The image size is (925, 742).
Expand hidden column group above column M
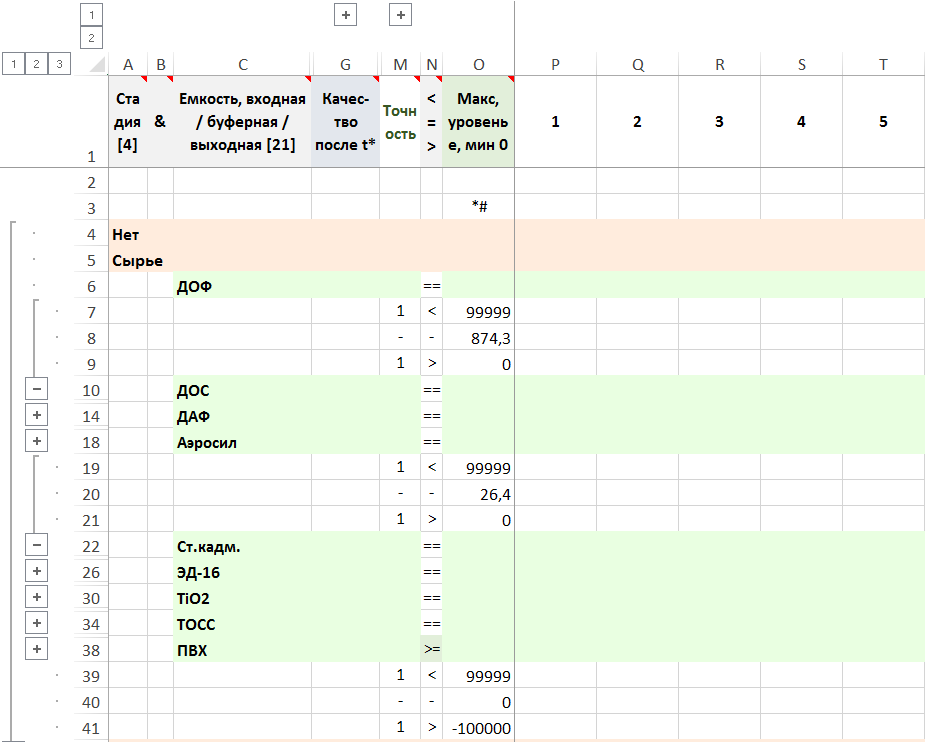point(400,15)
